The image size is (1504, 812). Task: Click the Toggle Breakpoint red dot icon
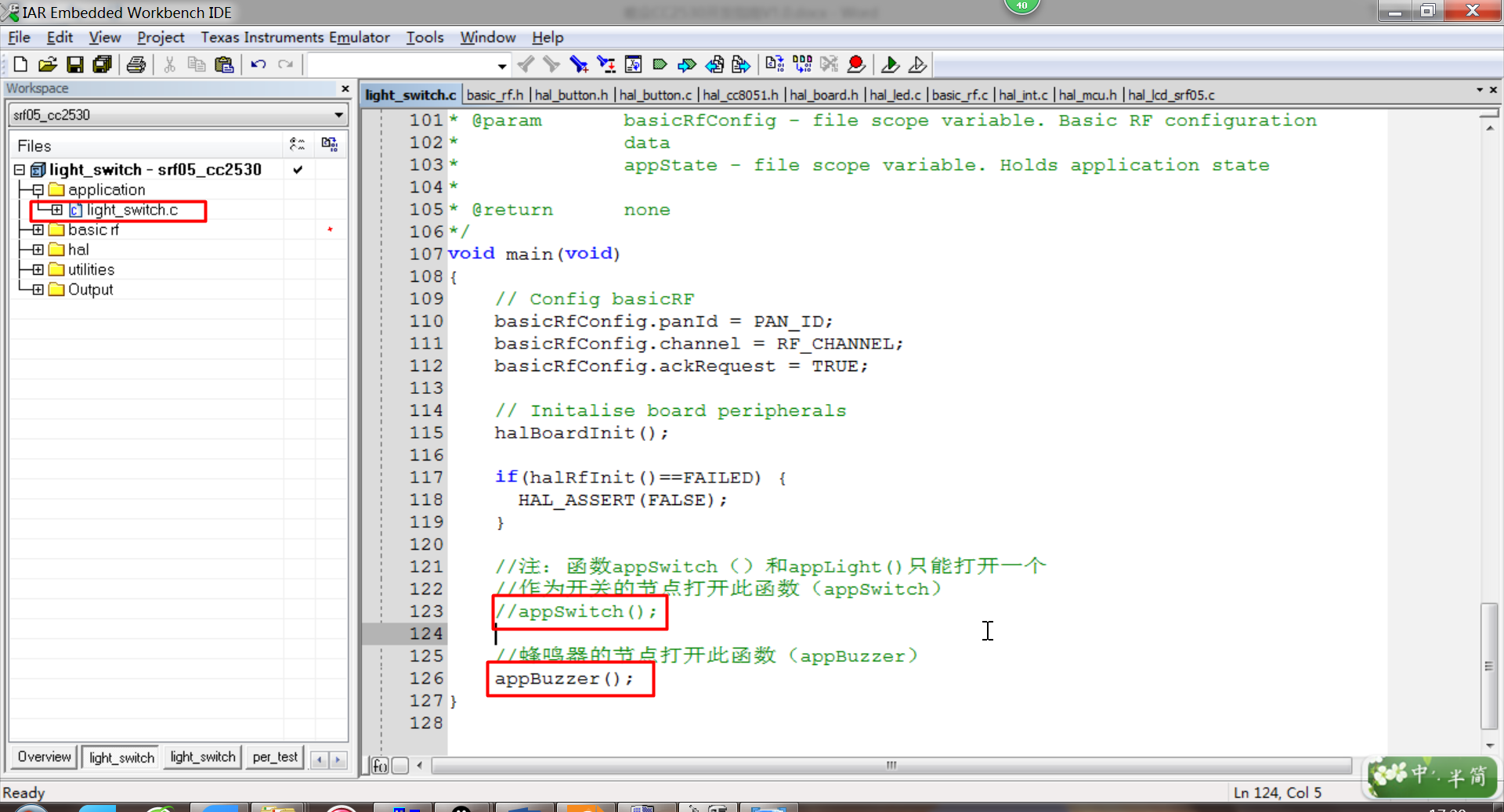pos(856,64)
